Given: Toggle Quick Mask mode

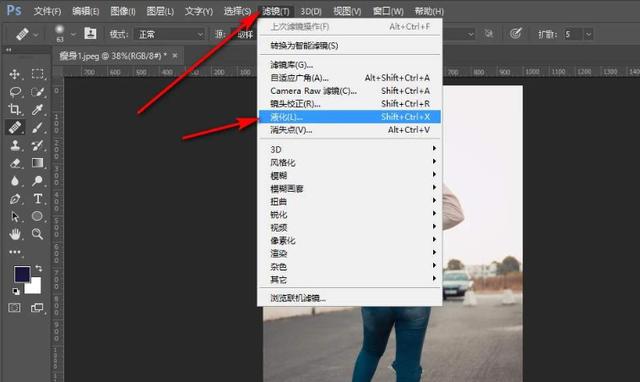Looking at the screenshot, I should pyautogui.click(x=15, y=308).
